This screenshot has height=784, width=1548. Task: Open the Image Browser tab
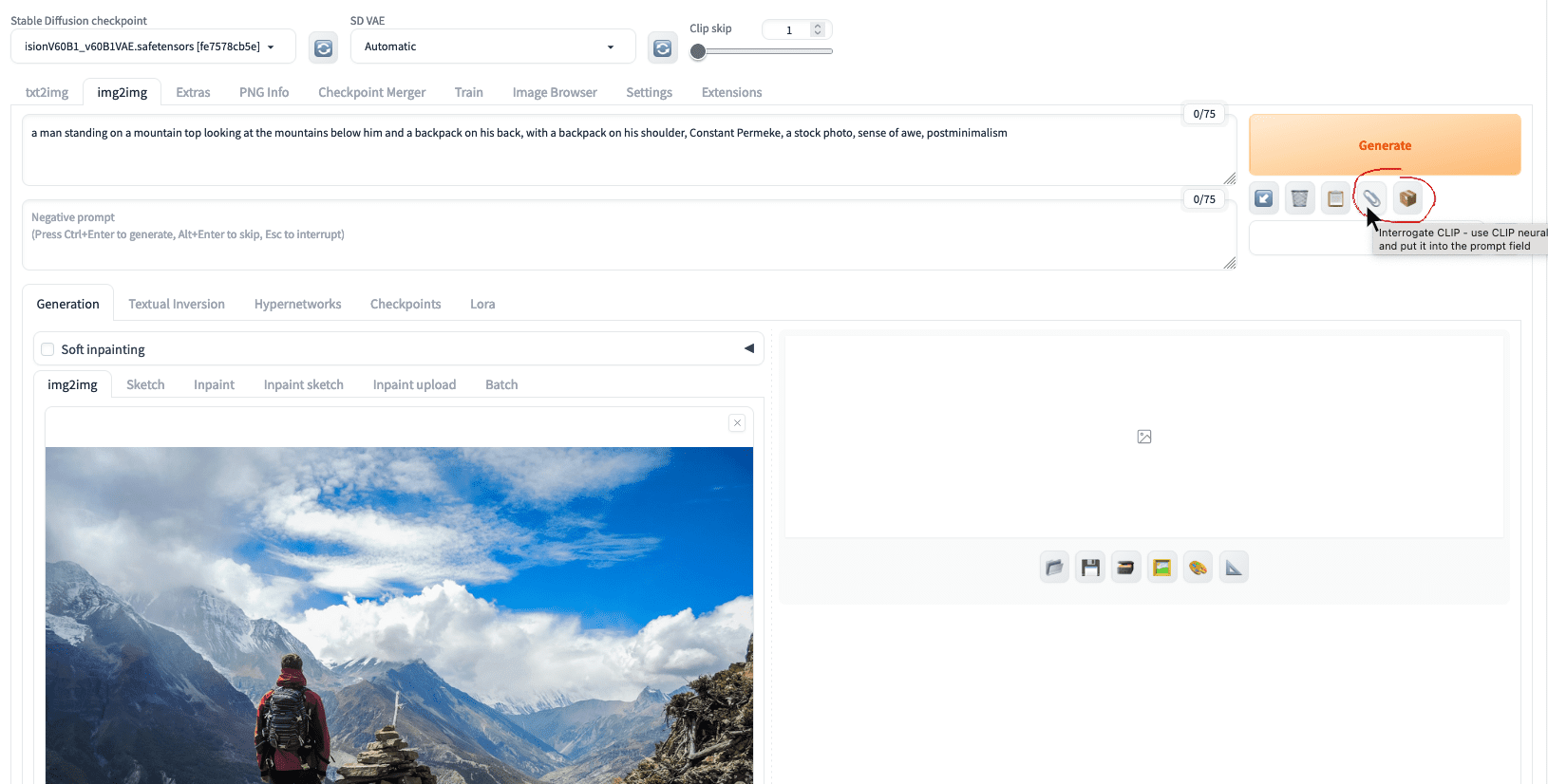tap(555, 92)
